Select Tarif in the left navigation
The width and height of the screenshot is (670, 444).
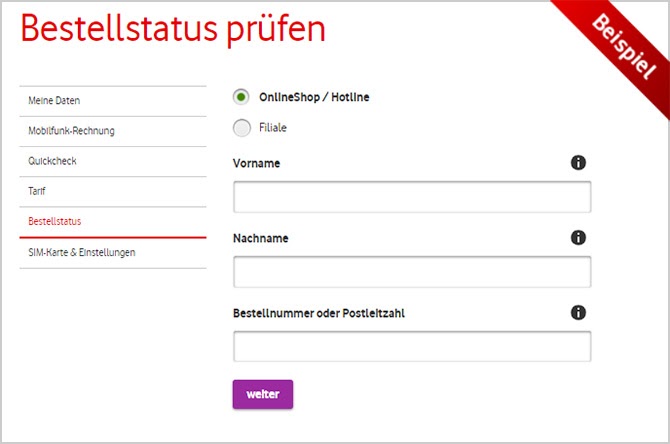point(113,191)
